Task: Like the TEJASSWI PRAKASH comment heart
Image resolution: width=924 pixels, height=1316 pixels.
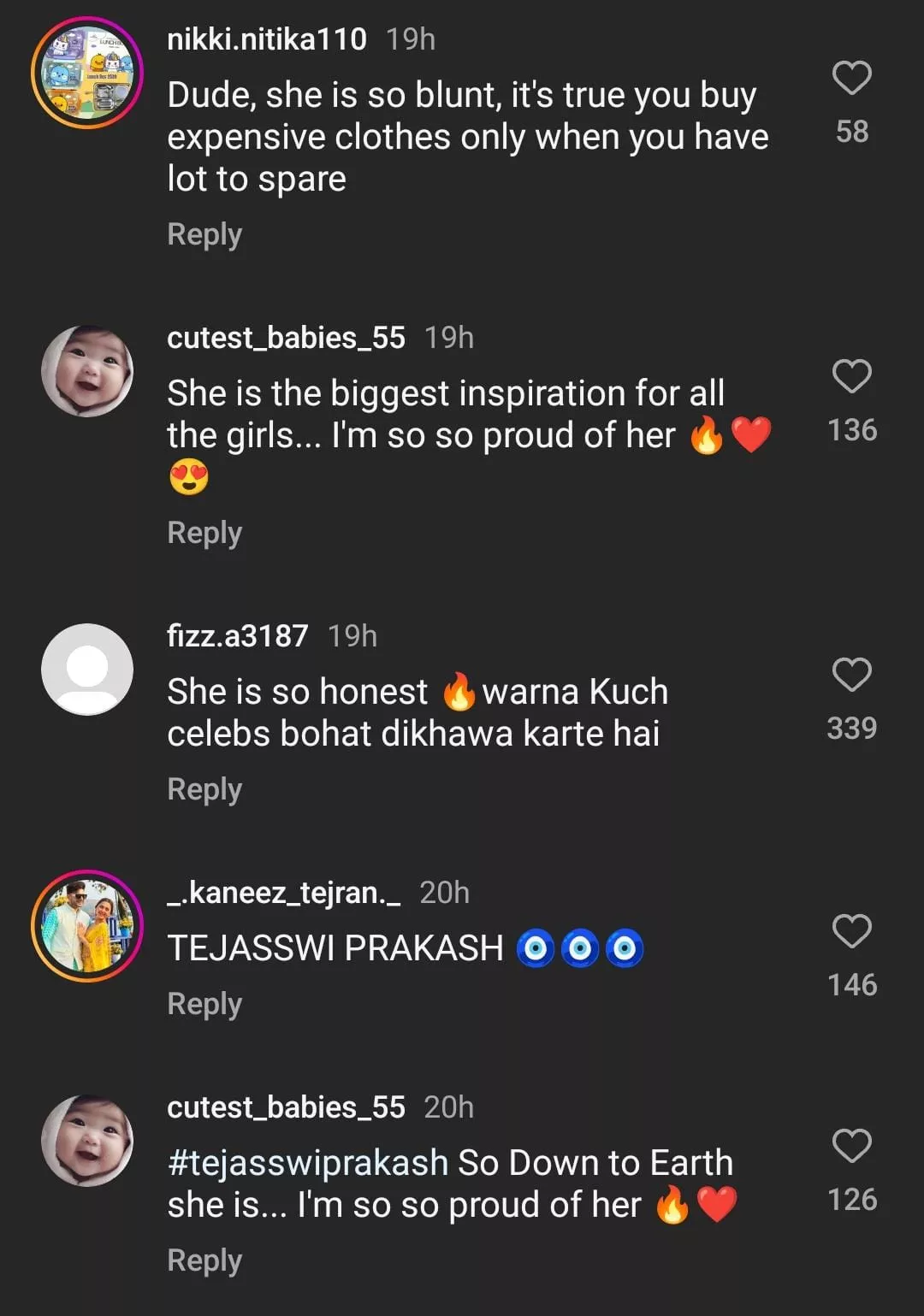Action: tap(851, 932)
